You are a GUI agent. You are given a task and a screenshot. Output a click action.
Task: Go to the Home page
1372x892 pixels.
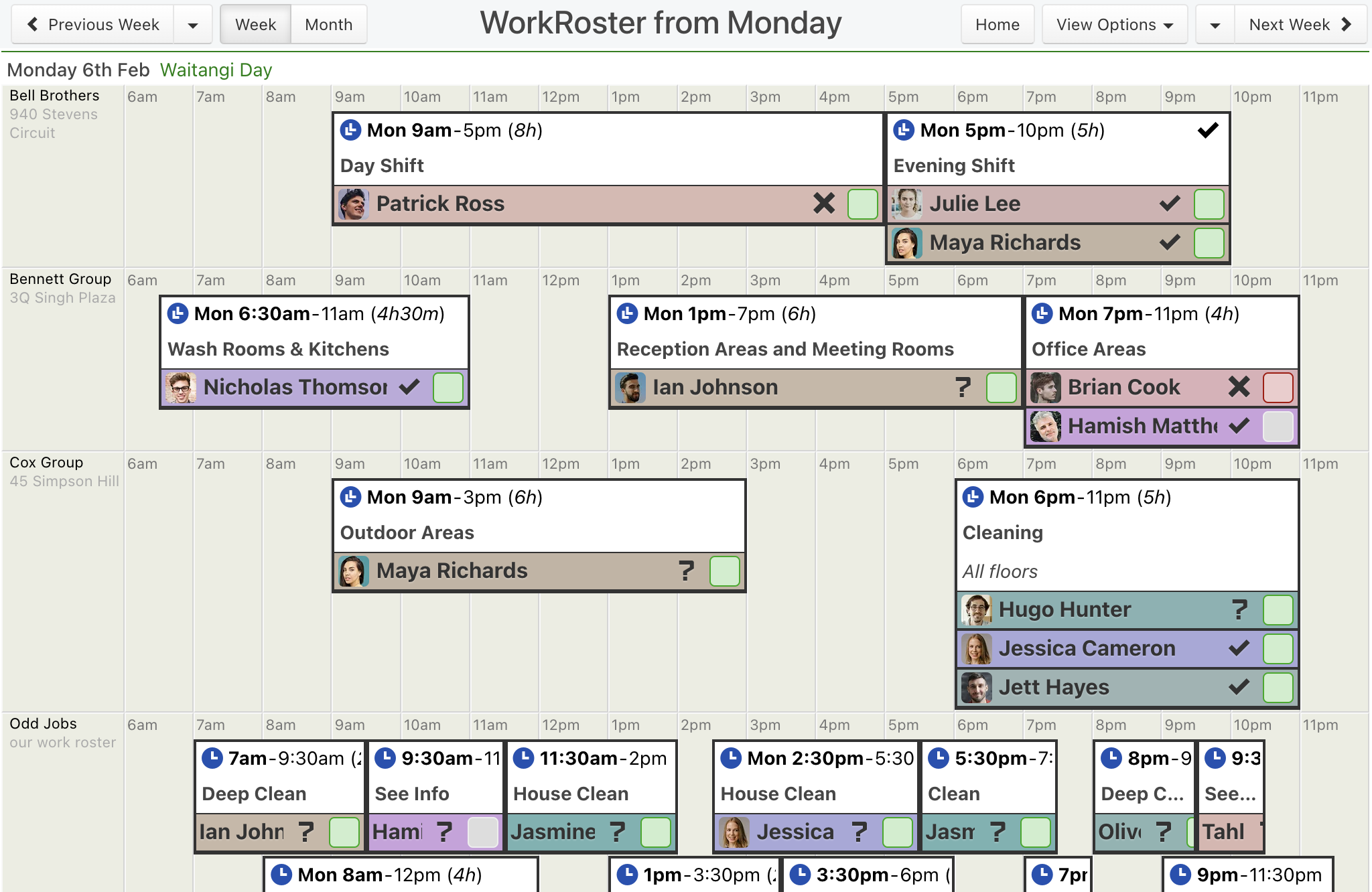(997, 25)
